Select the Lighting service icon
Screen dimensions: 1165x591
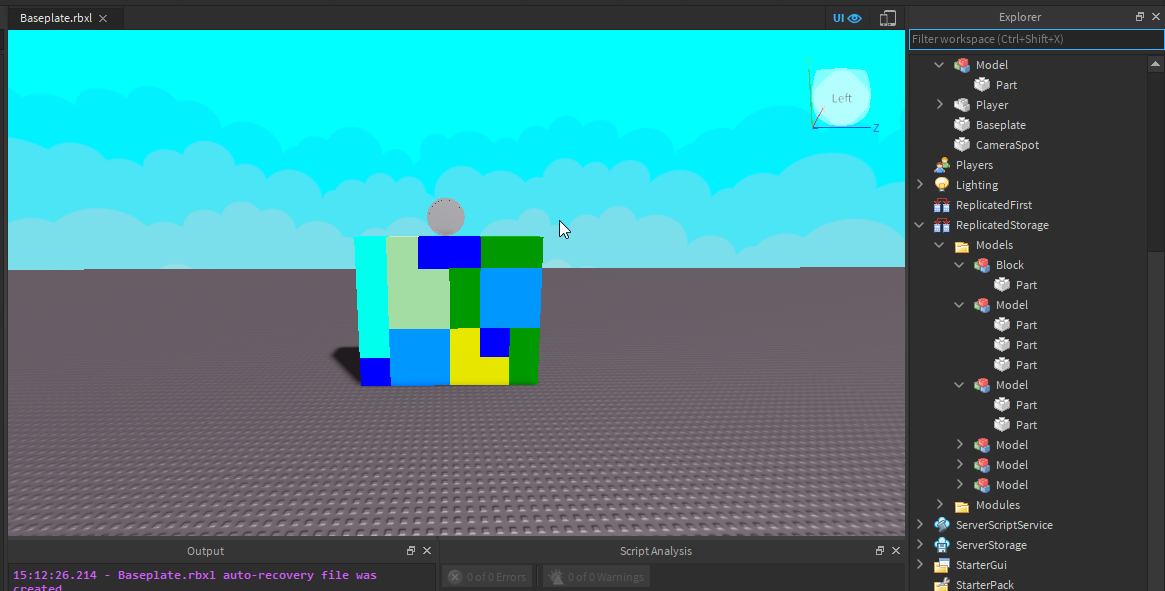coord(942,184)
